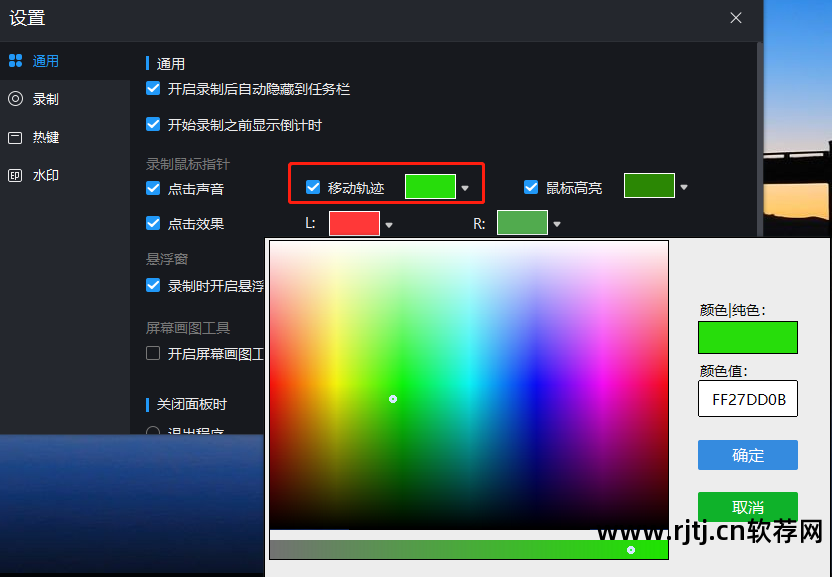Click the FF27DD0B color value field
Screen dimensions: 832x577
coord(747,399)
